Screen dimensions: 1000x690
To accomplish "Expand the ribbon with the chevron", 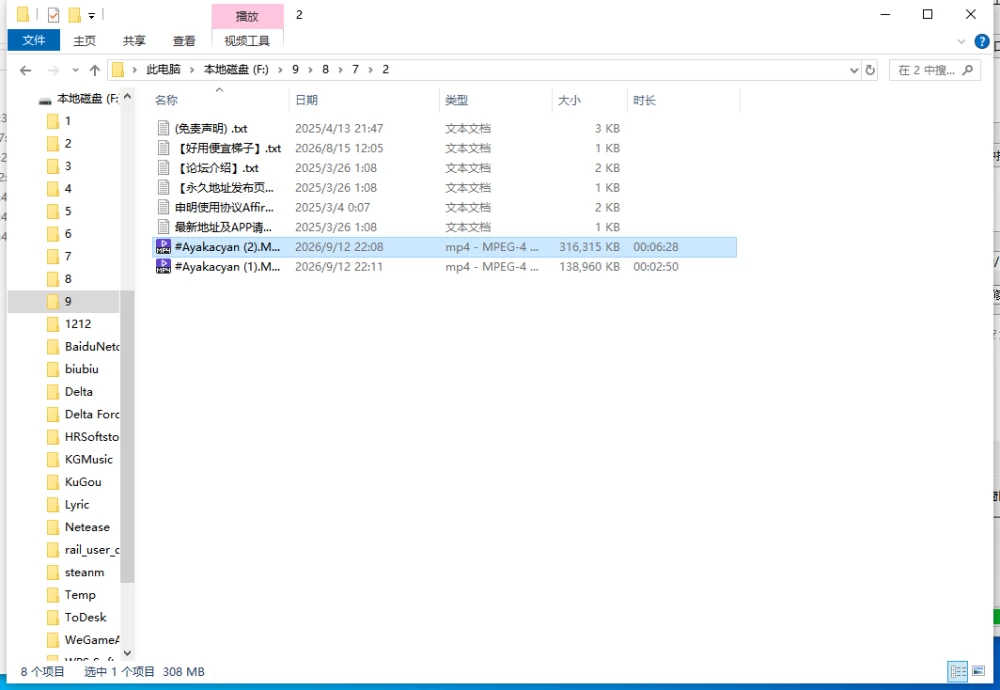I will pyautogui.click(x=961, y=42).
